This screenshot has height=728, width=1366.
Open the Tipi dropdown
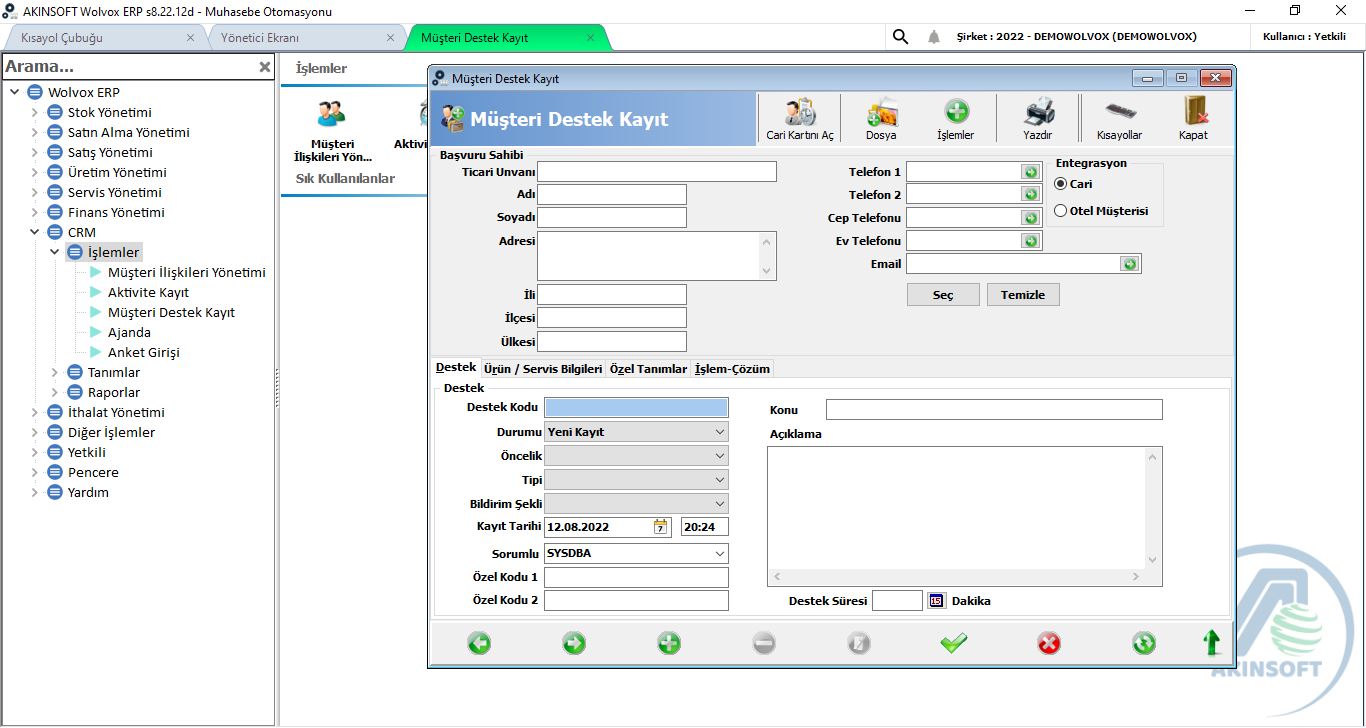tap(720, 480)
